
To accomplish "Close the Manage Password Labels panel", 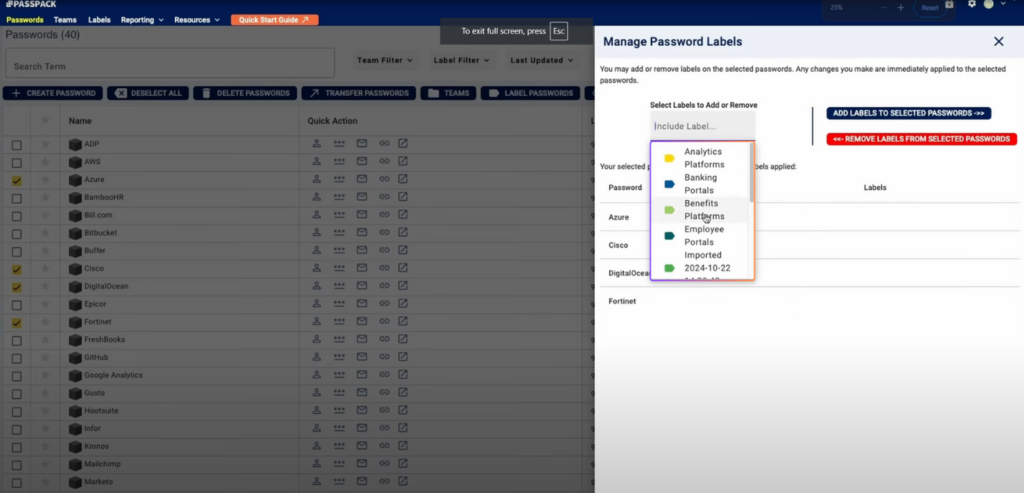I will [x=999, y=42].
